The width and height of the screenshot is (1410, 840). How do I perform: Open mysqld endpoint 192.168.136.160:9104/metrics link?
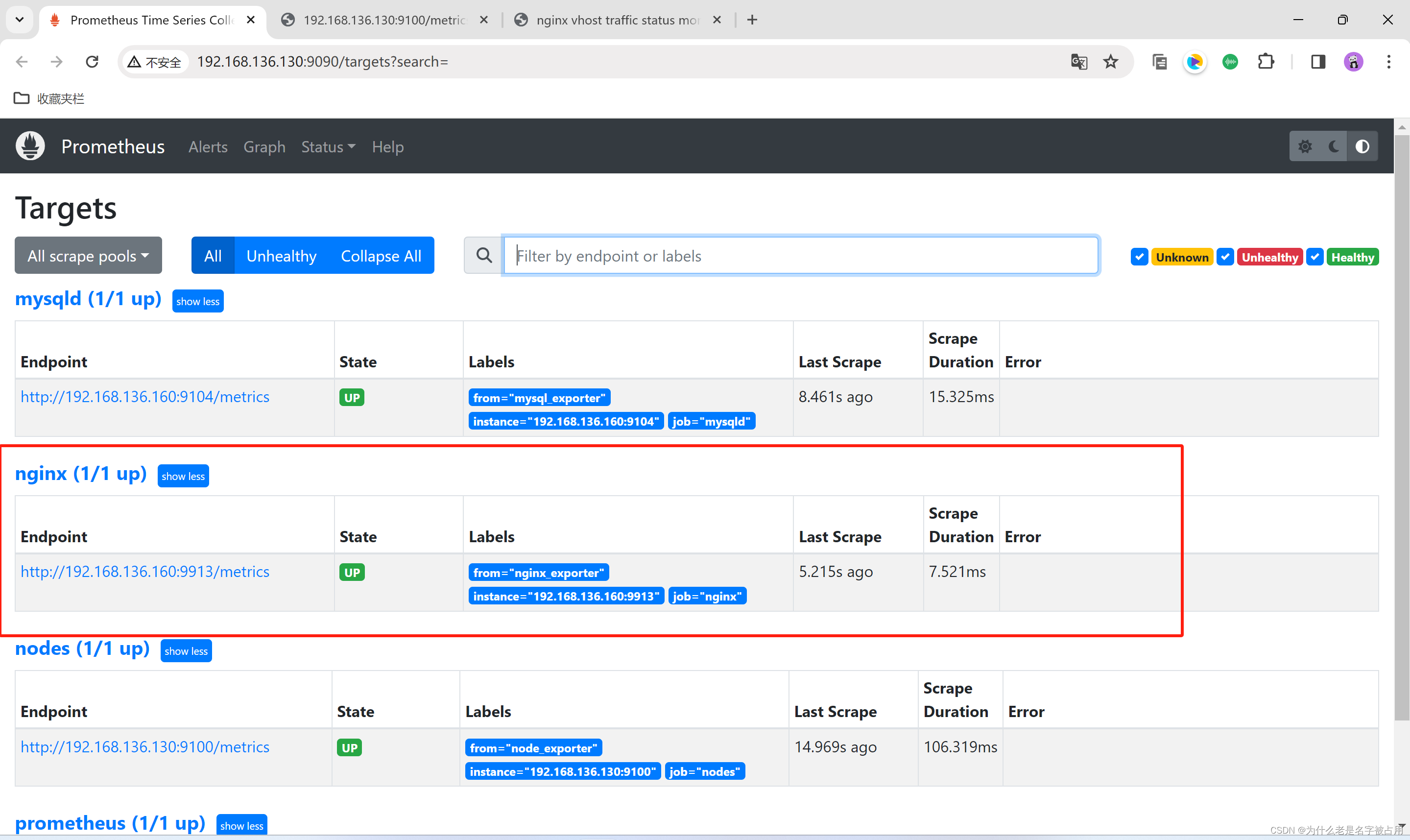[145, 397]
